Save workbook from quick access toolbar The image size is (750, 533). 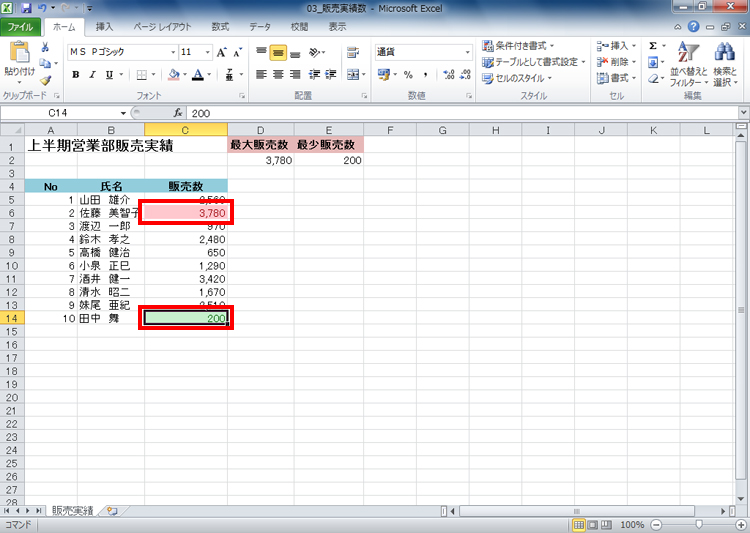click(x=26, y=8)
